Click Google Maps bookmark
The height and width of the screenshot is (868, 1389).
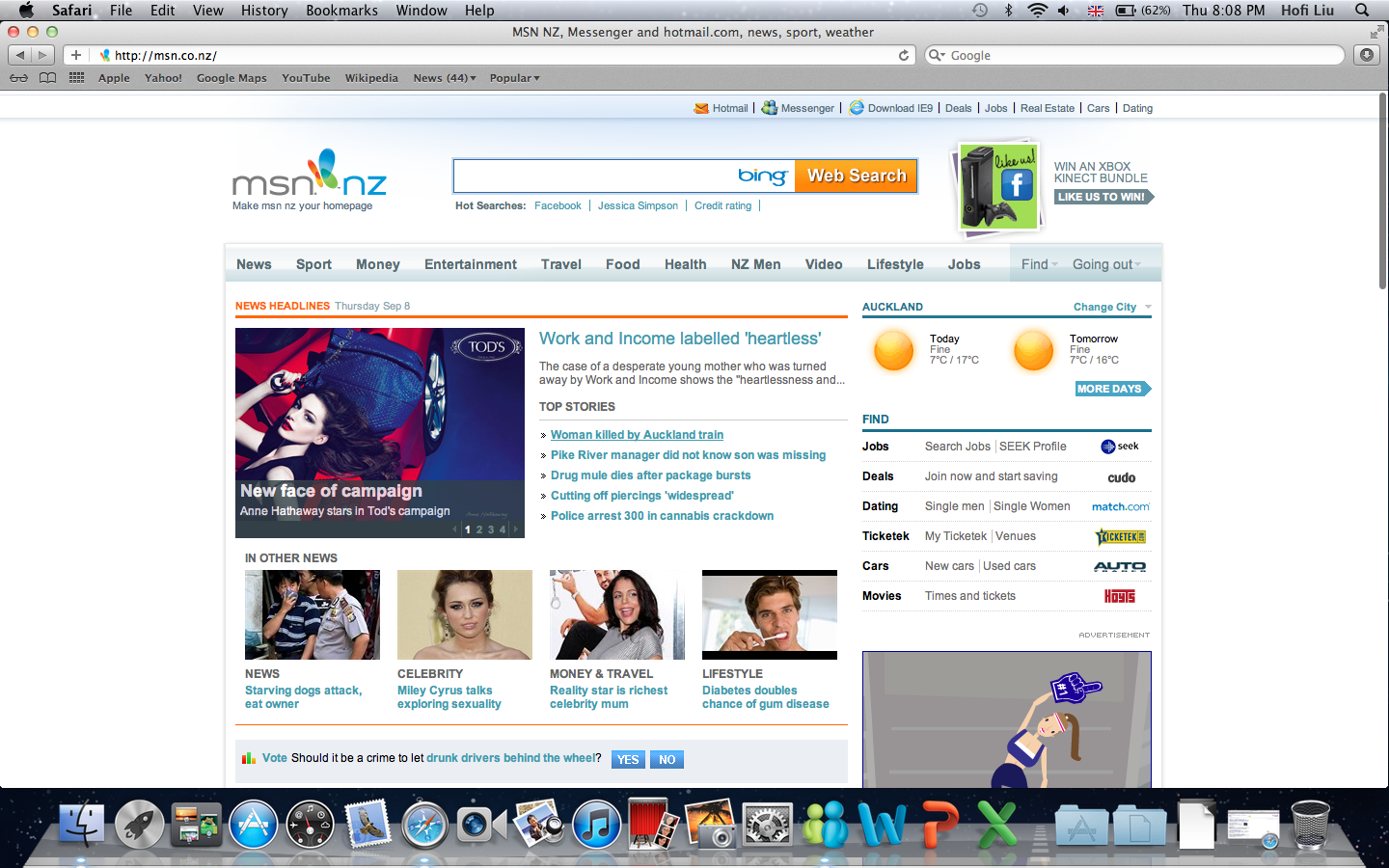[231, 78]
